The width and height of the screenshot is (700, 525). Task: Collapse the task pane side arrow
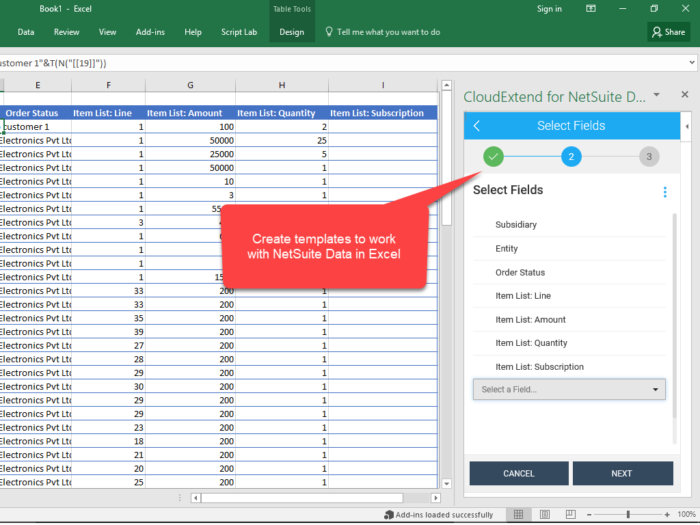click(x=687, y=126)
